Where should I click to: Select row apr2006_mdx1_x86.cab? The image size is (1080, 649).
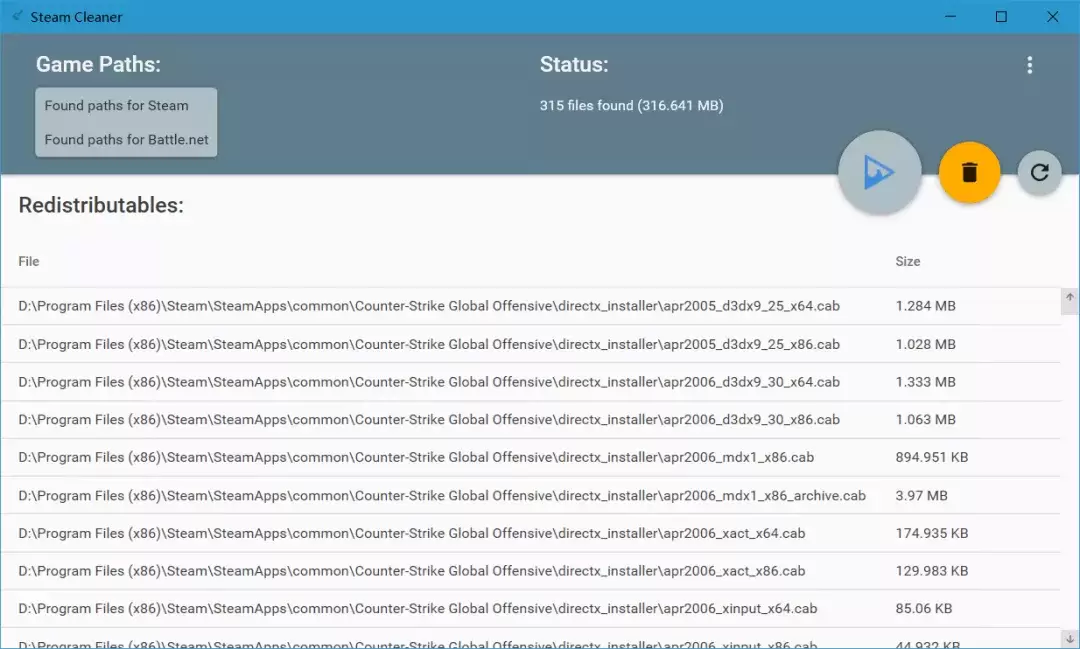(x=530, y=457)
